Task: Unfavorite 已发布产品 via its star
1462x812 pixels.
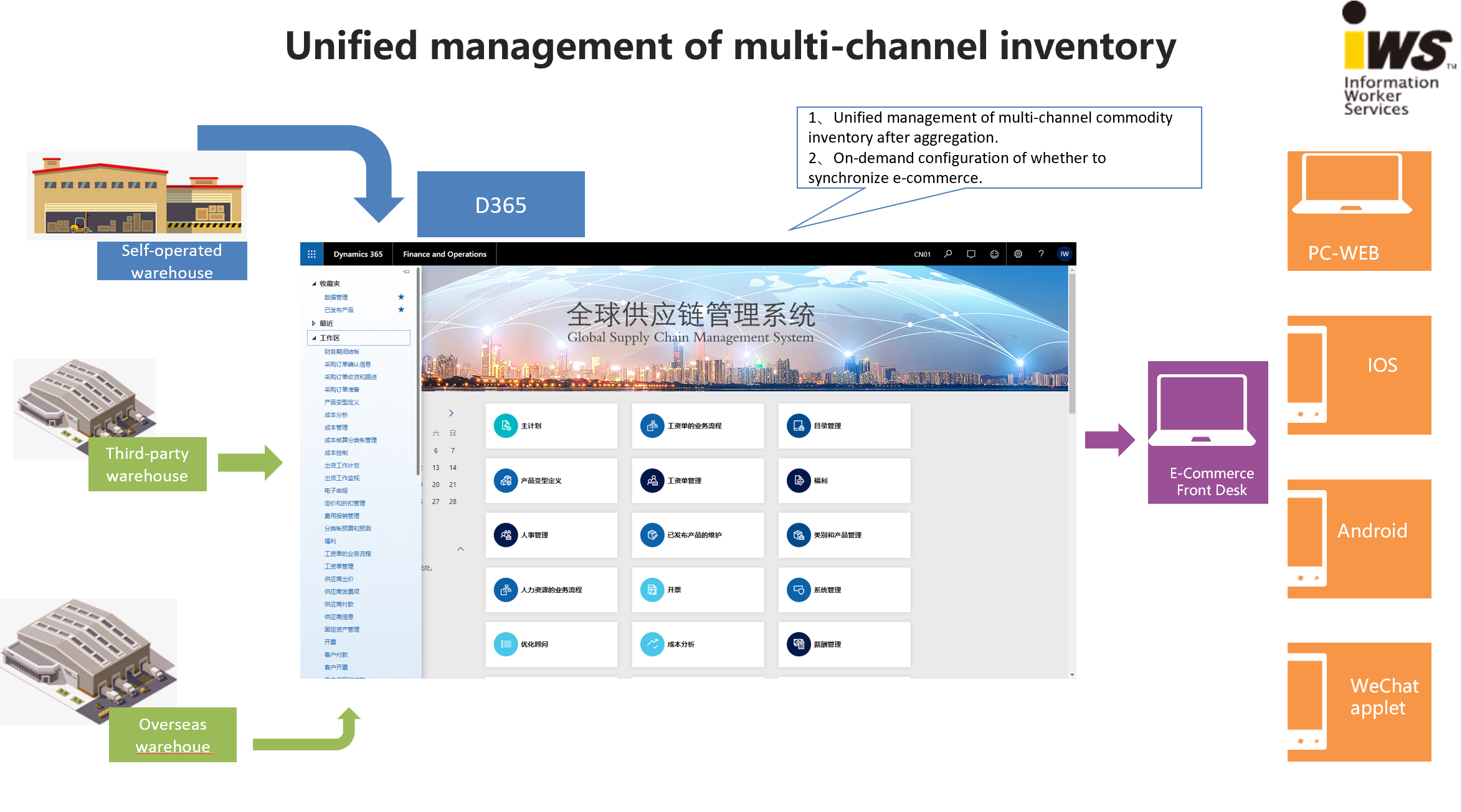Action: tap(401, 309)
